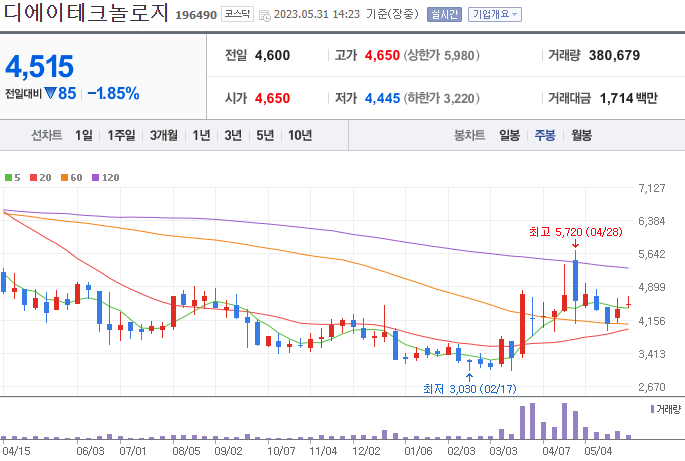
Task: Click the stock name 디에이테크놀로지
Action: 86,13
